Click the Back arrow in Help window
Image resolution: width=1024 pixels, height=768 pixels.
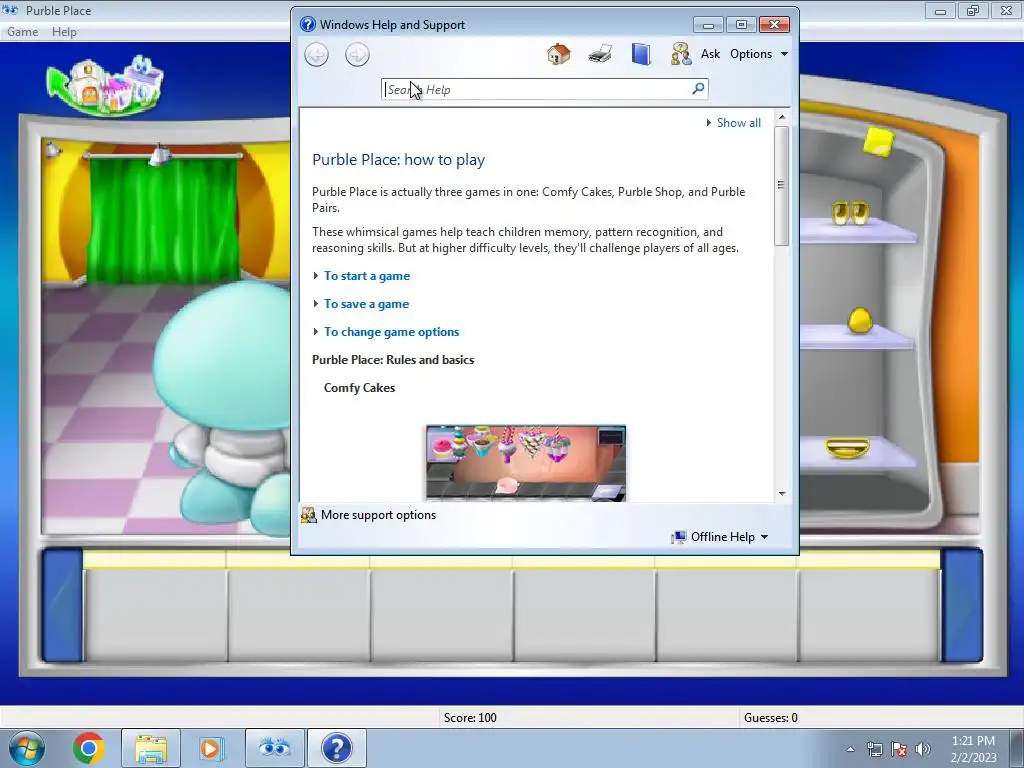[x=317, y=54]
